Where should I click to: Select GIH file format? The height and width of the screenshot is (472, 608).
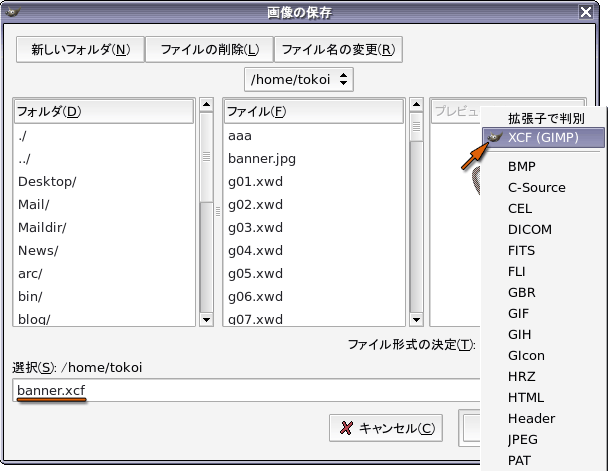click(544, 334)
